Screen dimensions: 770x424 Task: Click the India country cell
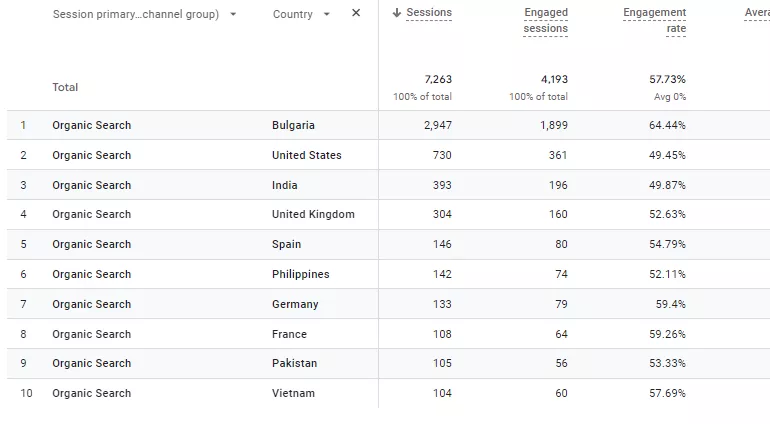(x=285, y=185)
